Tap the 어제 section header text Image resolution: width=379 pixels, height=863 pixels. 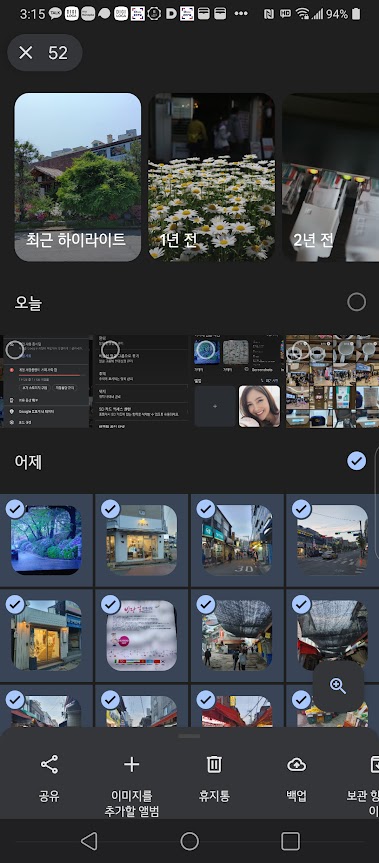28,461
